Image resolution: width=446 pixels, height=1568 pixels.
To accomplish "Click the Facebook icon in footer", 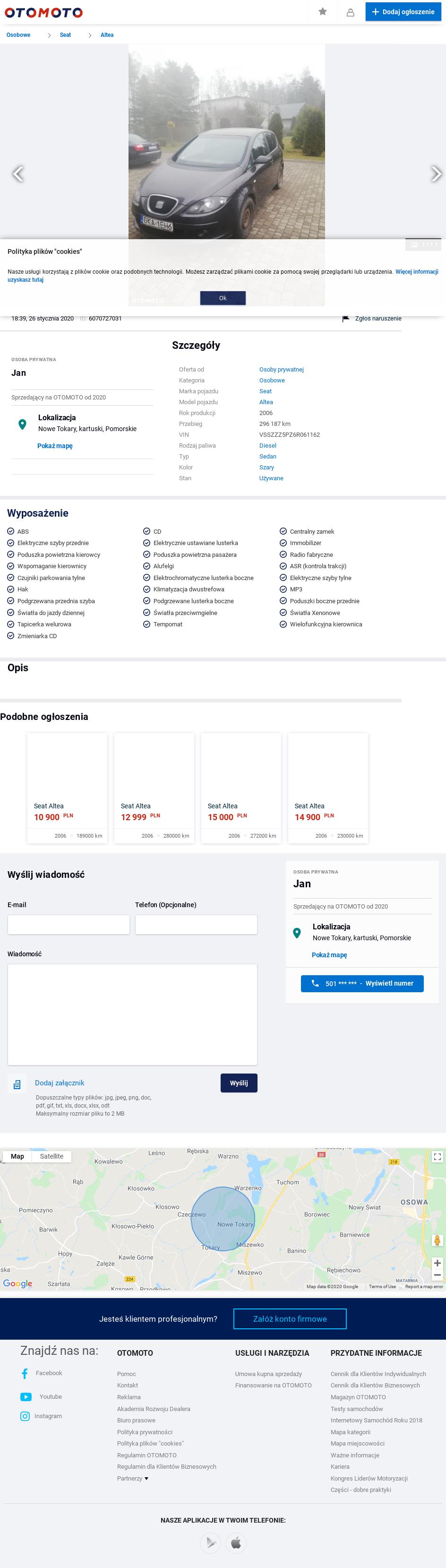I will 25,1373.
